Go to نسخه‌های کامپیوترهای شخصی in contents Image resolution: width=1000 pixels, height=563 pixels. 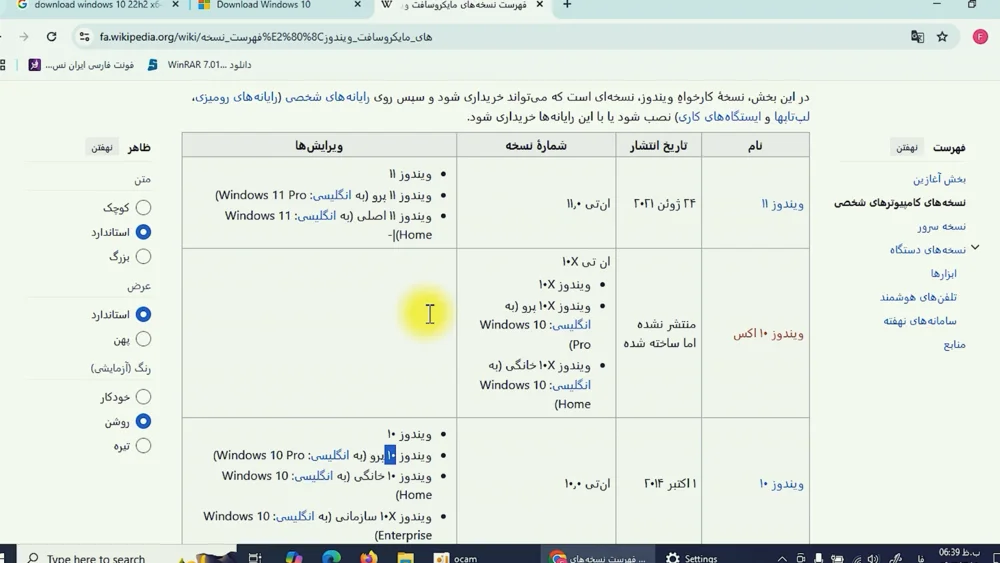(x=900, y=203)
